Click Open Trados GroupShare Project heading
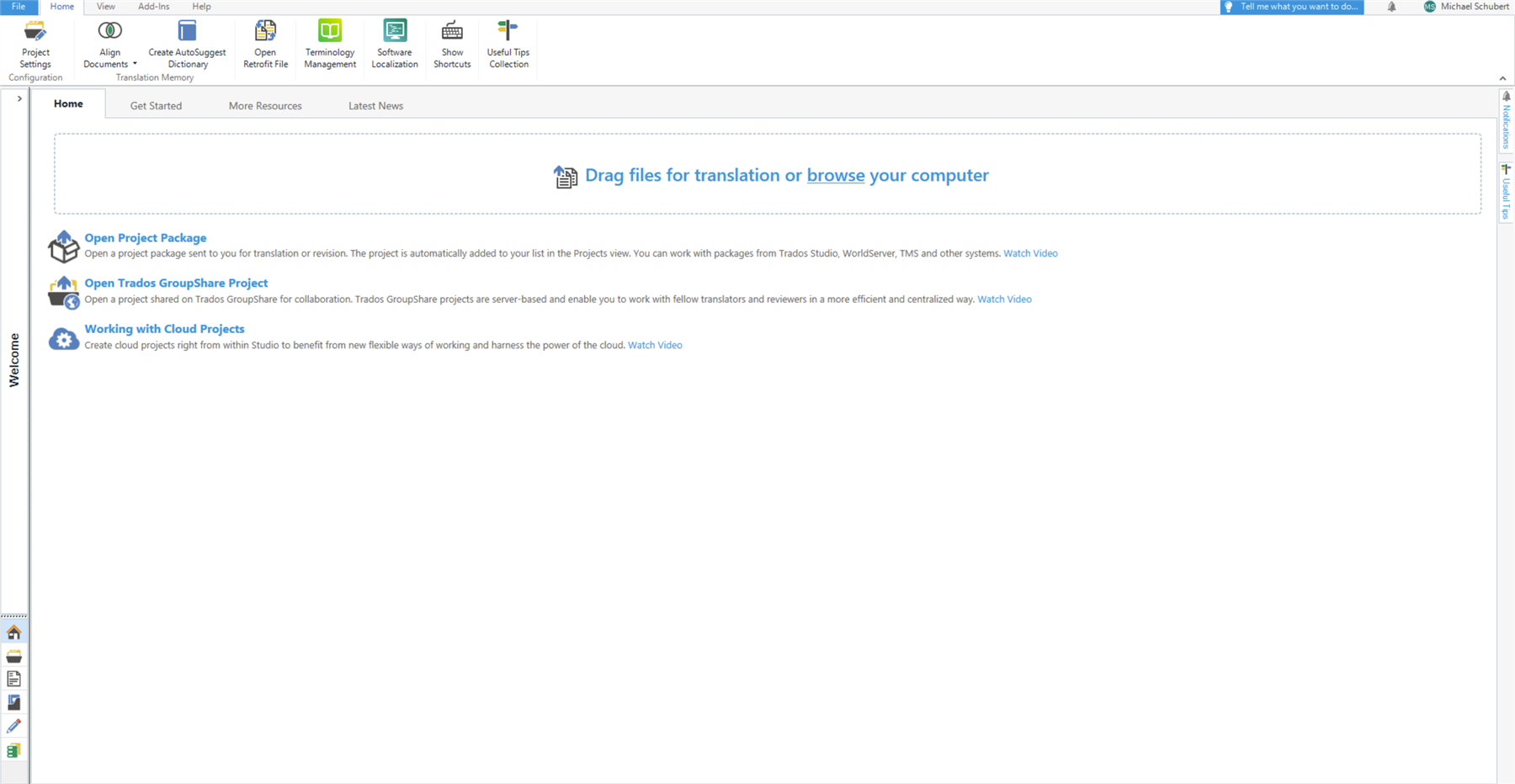1515x784 pixels. coord(176,283)
